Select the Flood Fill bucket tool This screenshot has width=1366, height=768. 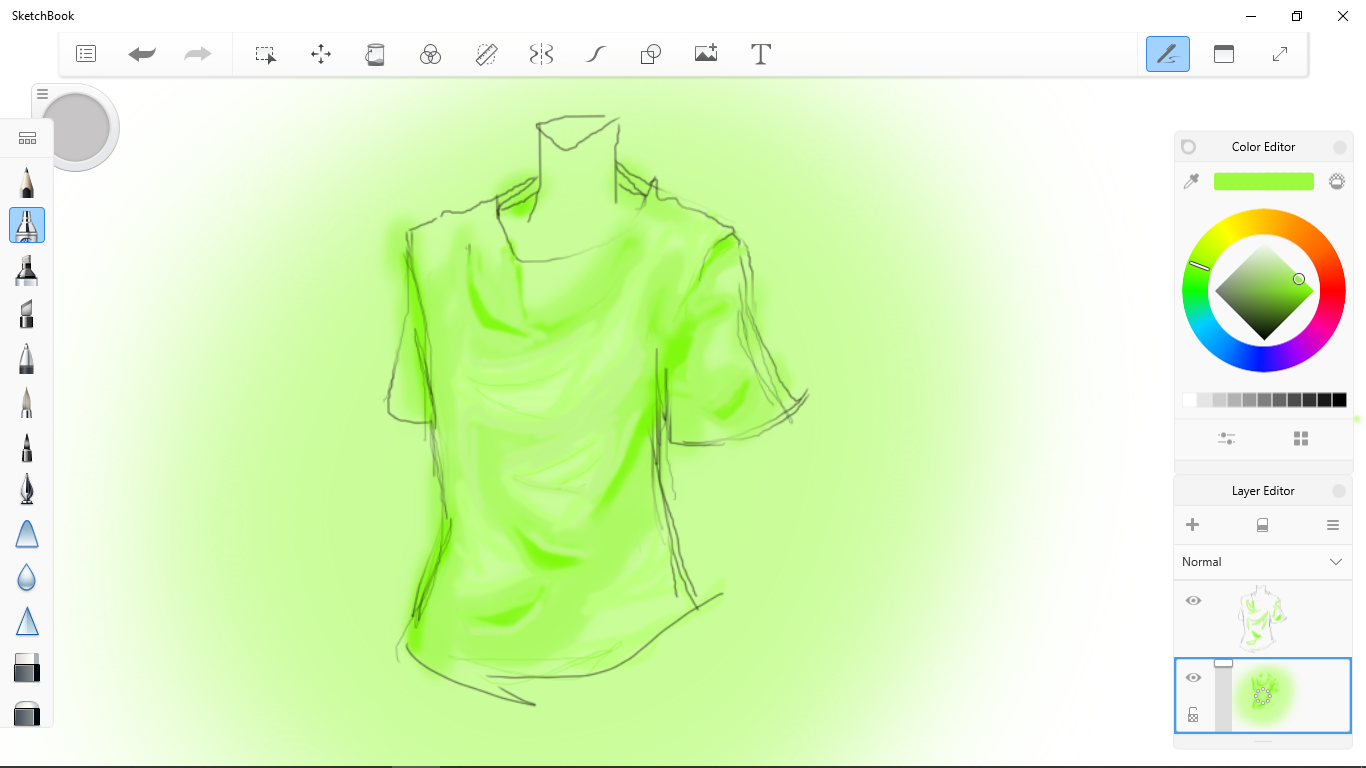375,54
